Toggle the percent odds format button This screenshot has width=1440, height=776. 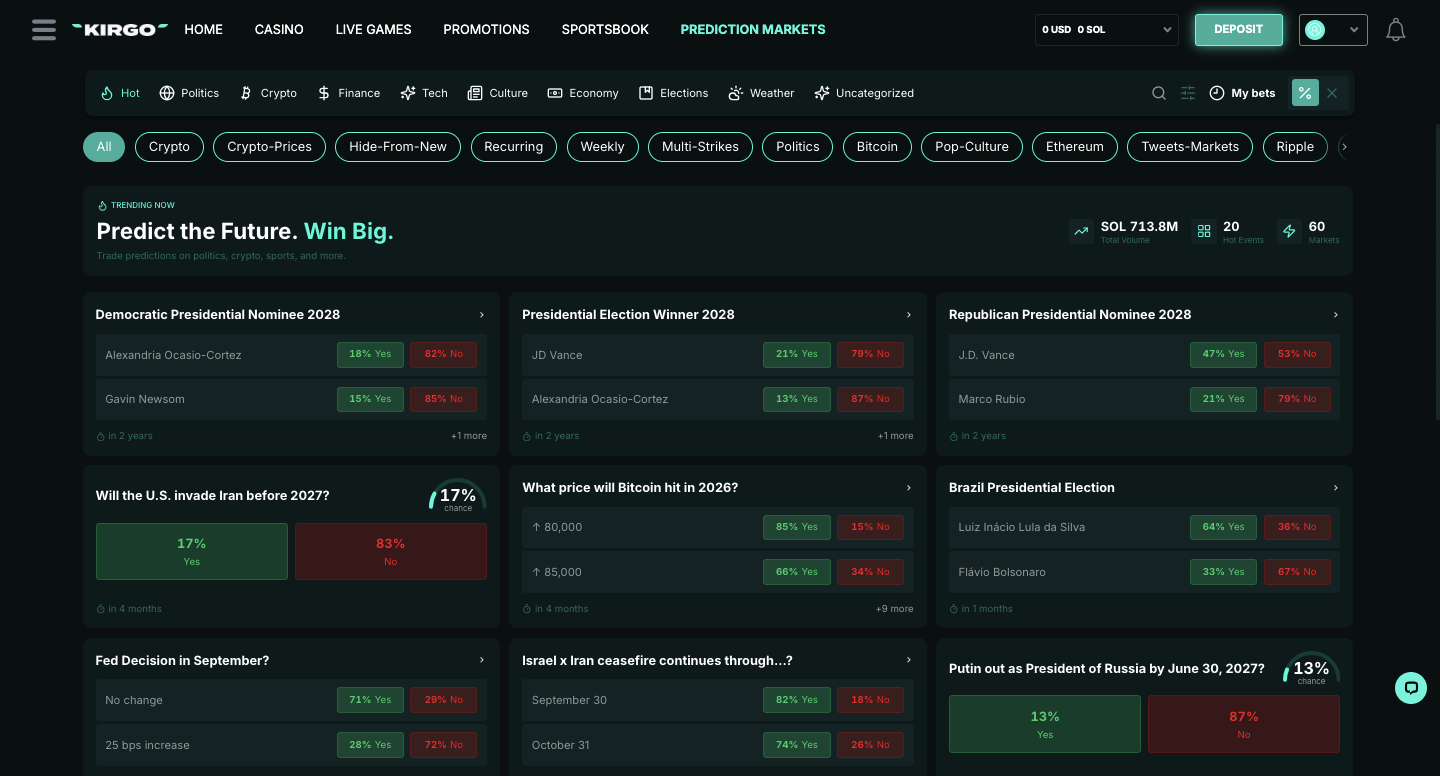tap(1305, 93)
